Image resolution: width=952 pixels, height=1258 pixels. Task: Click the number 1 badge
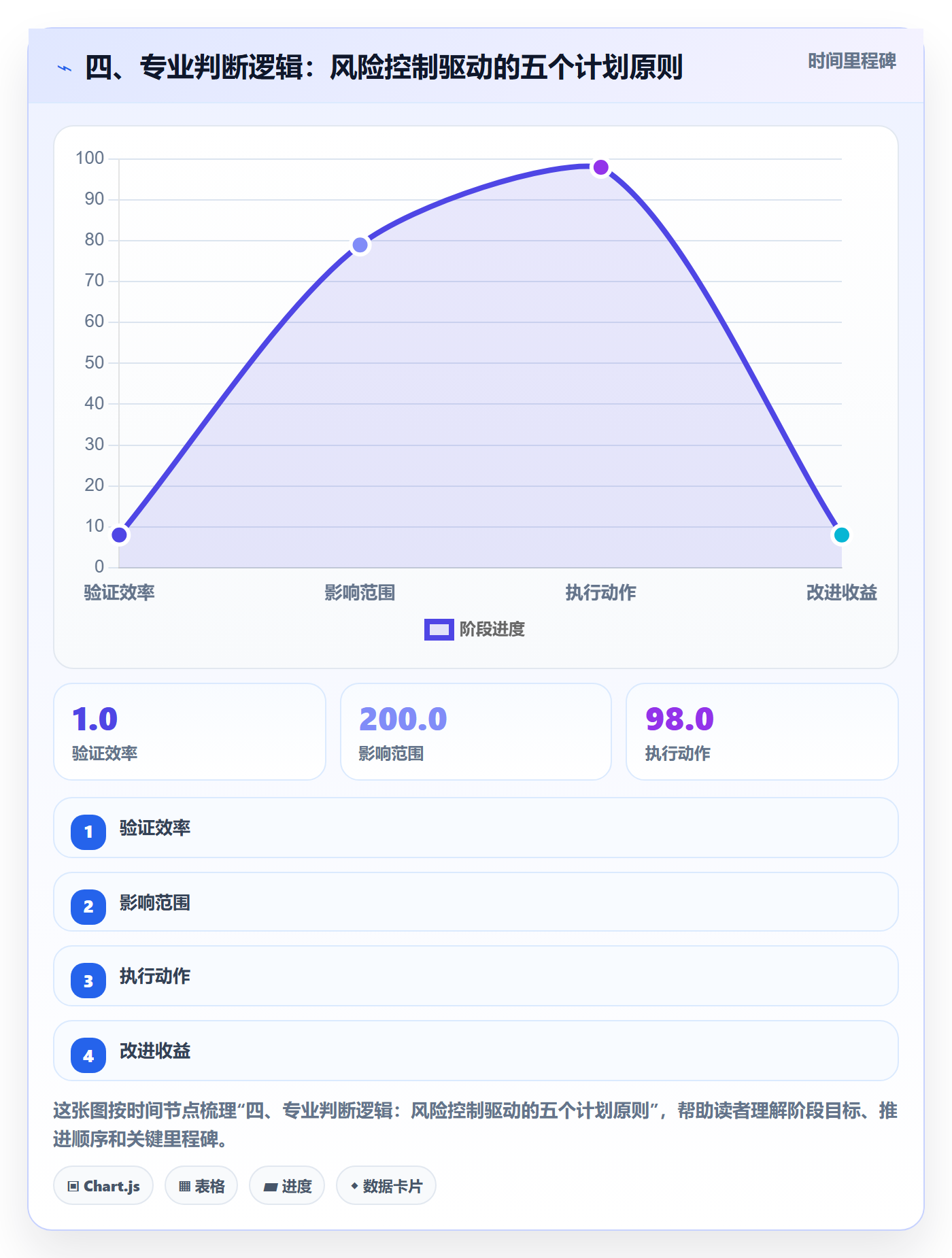coord(88,832)
